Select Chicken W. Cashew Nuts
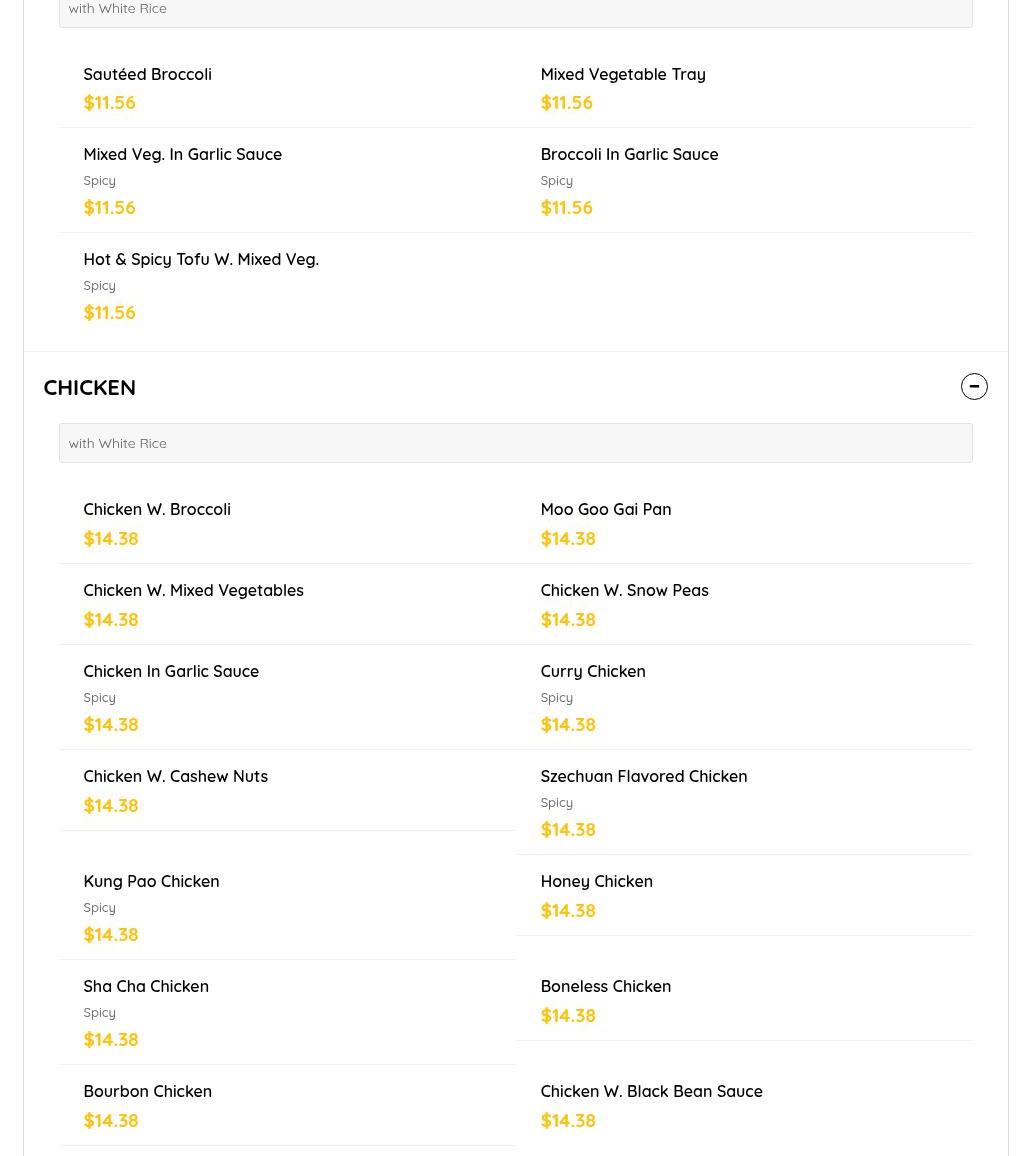 pyautogui.click(x=175, y=777)
